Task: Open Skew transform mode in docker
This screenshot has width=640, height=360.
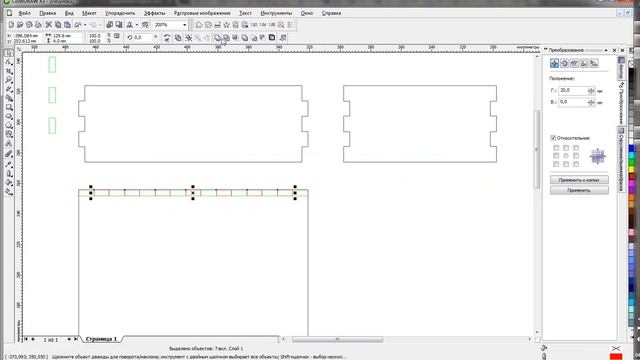Action: pos(594,63)
